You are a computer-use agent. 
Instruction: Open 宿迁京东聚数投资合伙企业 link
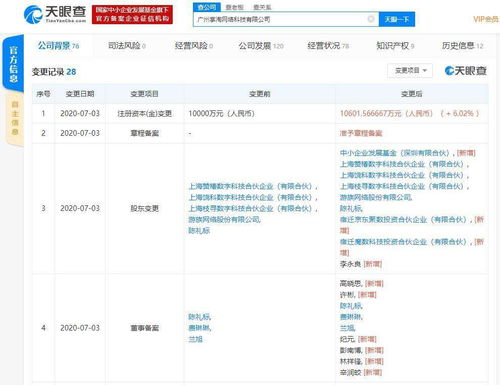403,220
